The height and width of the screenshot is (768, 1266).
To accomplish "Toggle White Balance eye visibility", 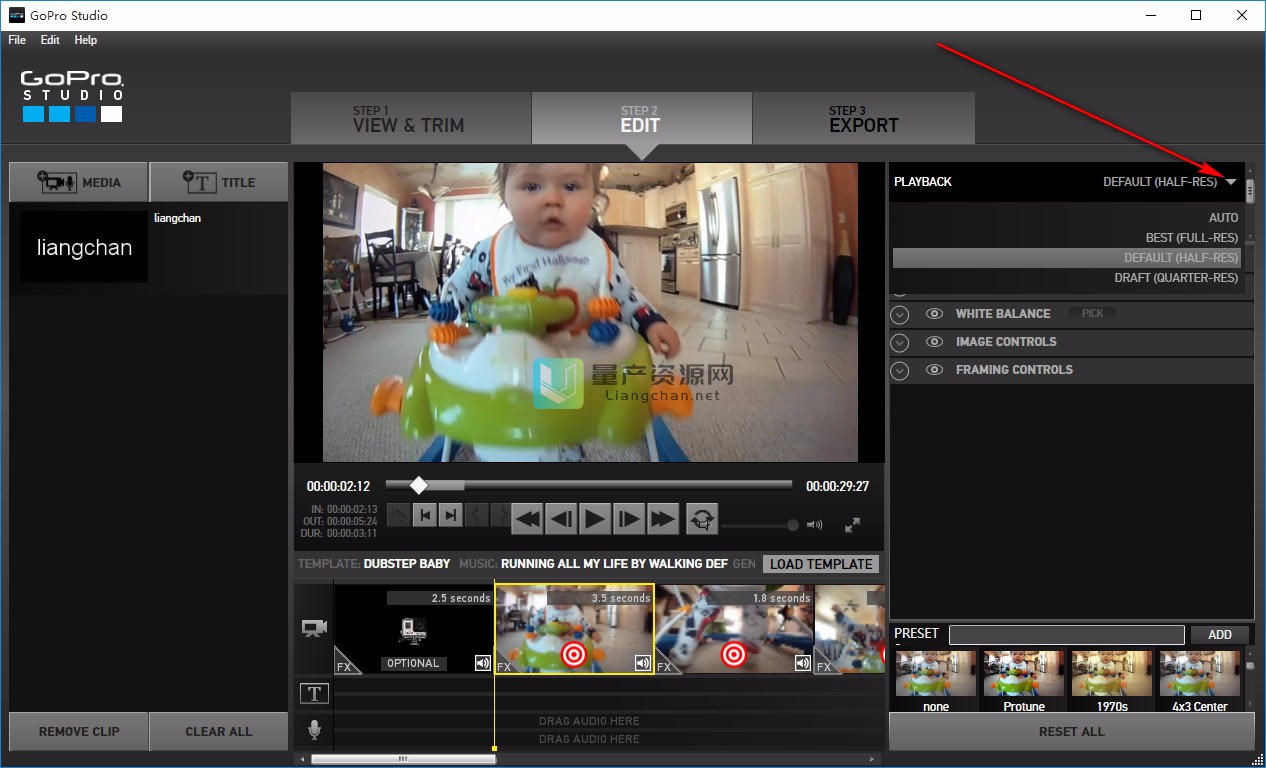I will (x=934, y=314).
